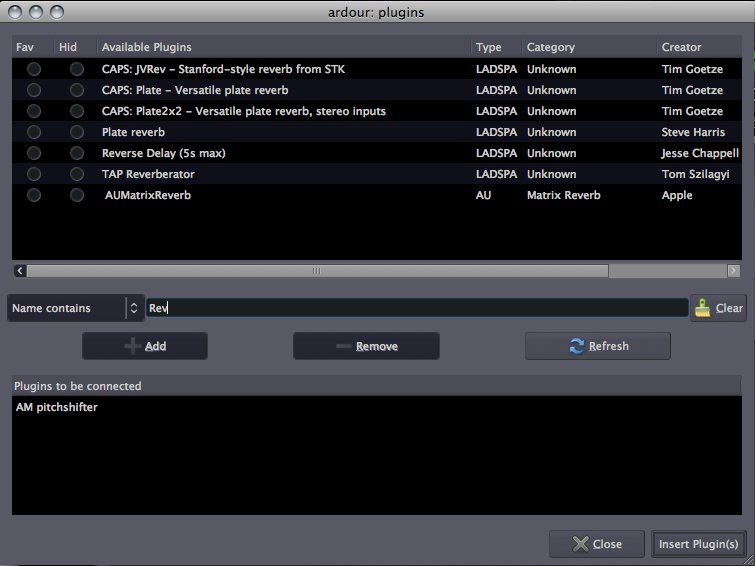This screenshot has height=566, width=755.
Task: Click the horizontal scrollbar thumb
Action: coord(317,271)
